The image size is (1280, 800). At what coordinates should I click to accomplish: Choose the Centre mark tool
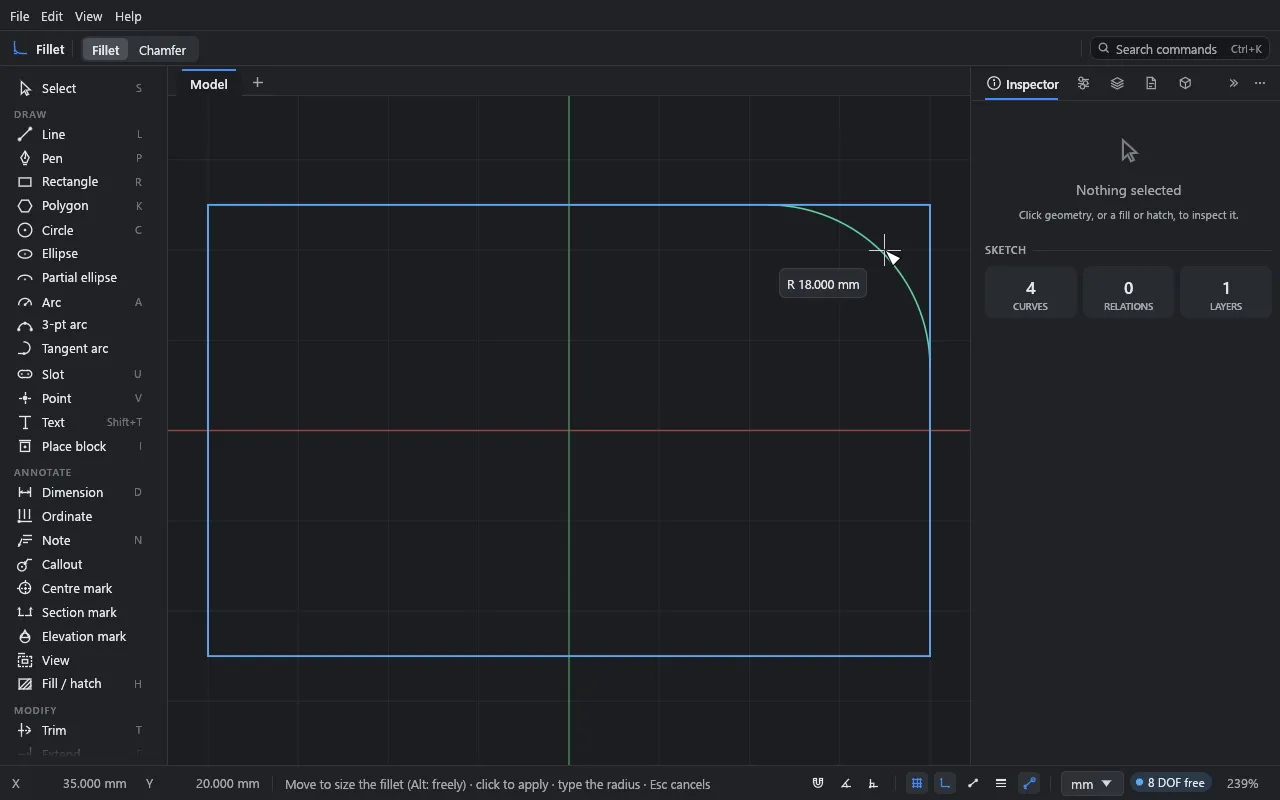tap(80, 588)
